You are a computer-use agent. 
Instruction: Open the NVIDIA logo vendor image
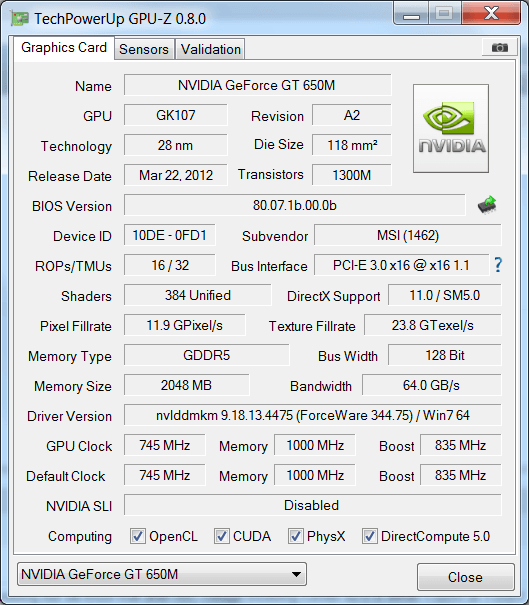click(x=451, y=128)
